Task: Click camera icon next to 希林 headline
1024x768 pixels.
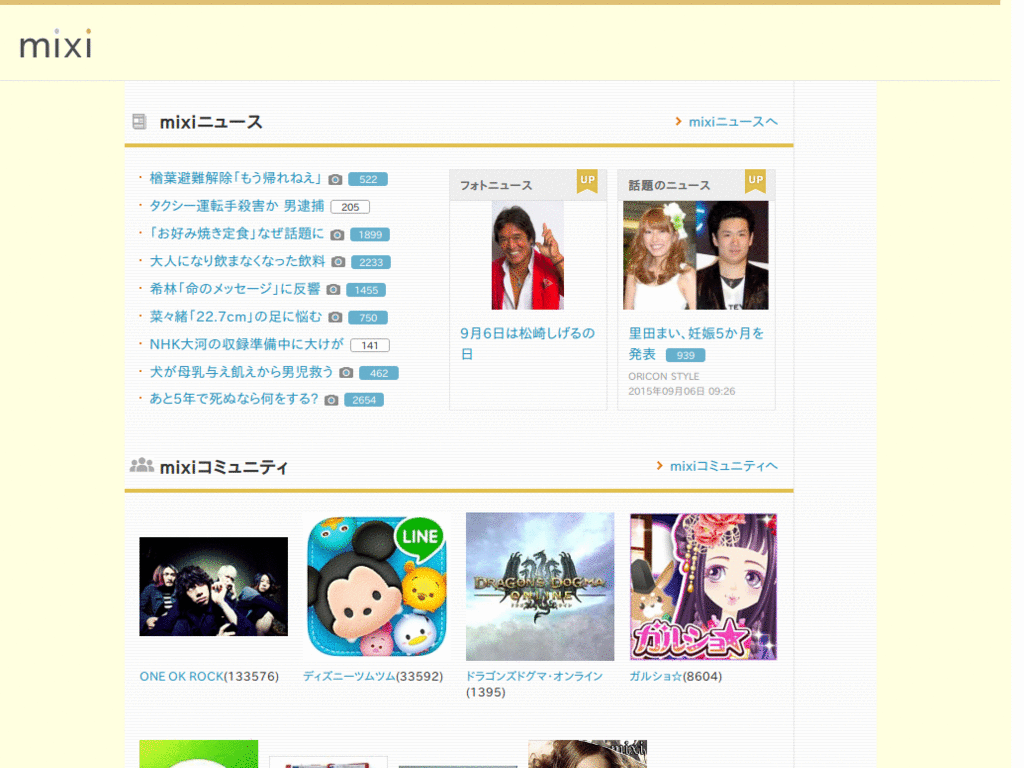Action: click(333, 289)
